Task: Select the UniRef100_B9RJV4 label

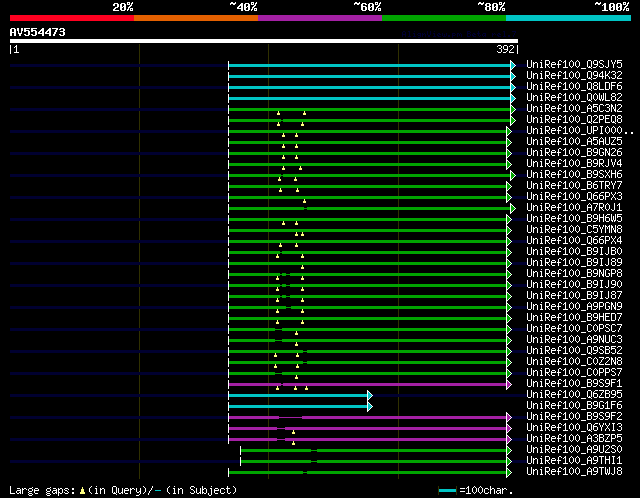Action: pyautogui.click(x=574, y=163)
